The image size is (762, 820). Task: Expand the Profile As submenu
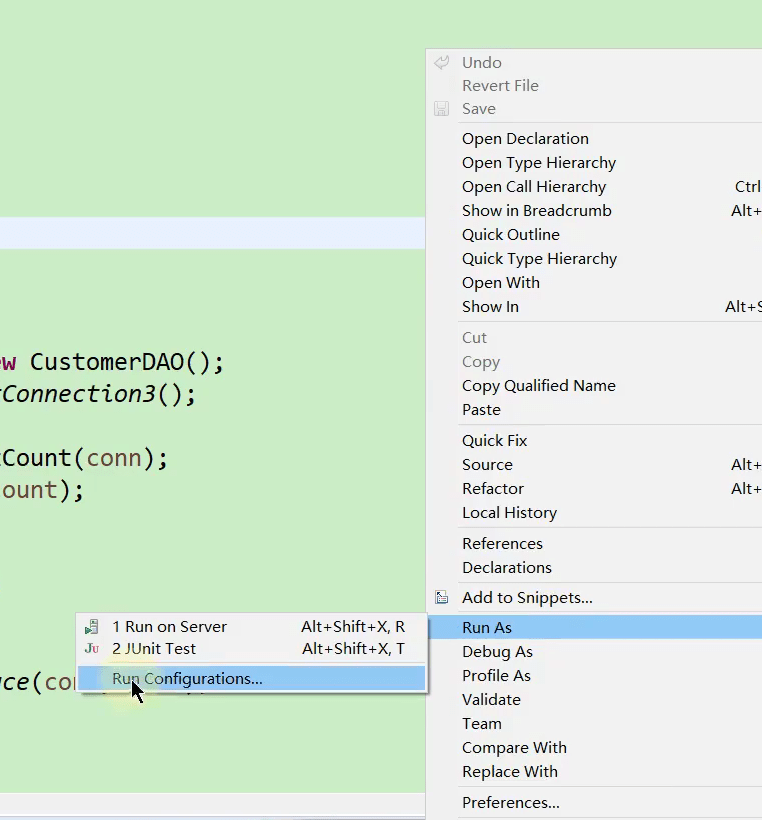point(496,676)
